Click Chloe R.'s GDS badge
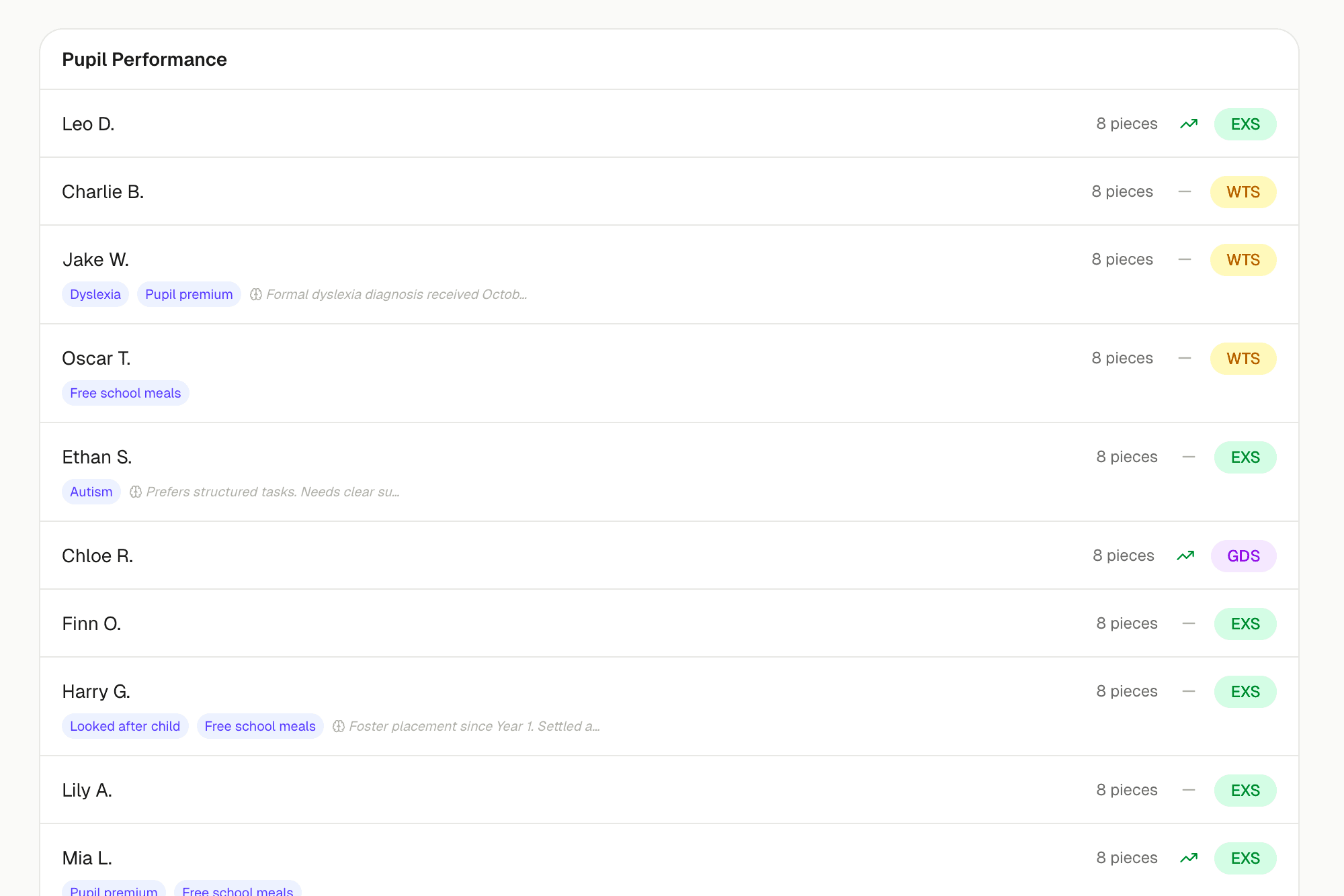The image size is (1344, 896). click(1243, 555)
